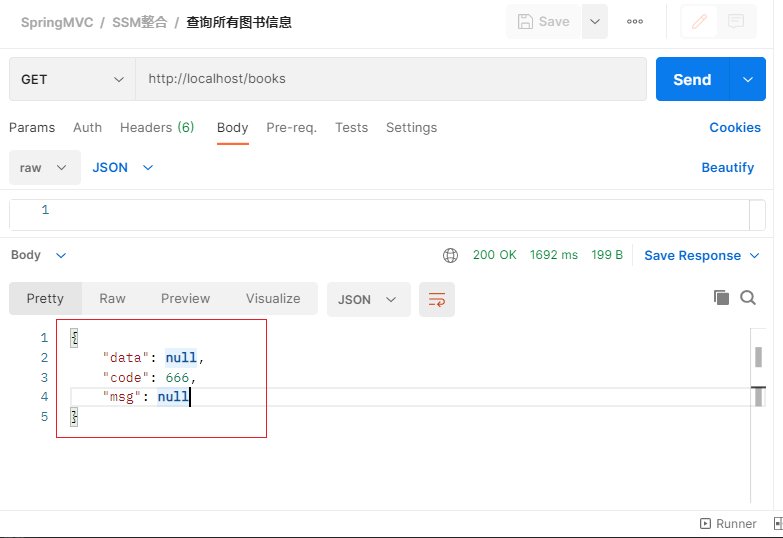Click the globe network icon

click(450, 255)
